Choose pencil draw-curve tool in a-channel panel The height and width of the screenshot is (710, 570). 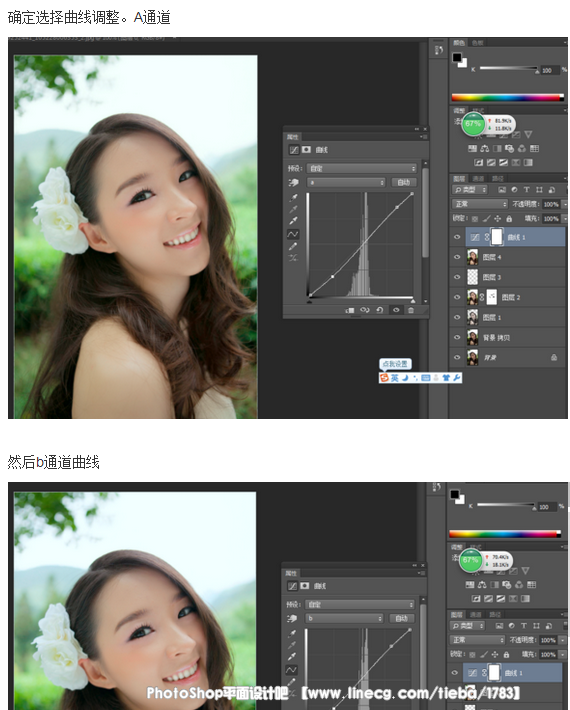tap(293, 246)
